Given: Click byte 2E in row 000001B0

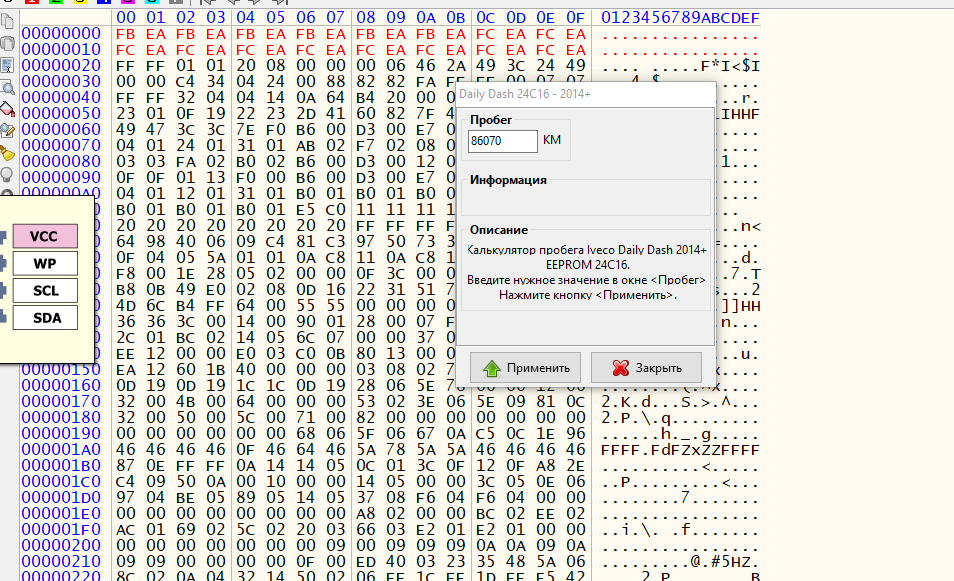Looking at the screenshot, I should pyautogui.click(x=576, y=466).
